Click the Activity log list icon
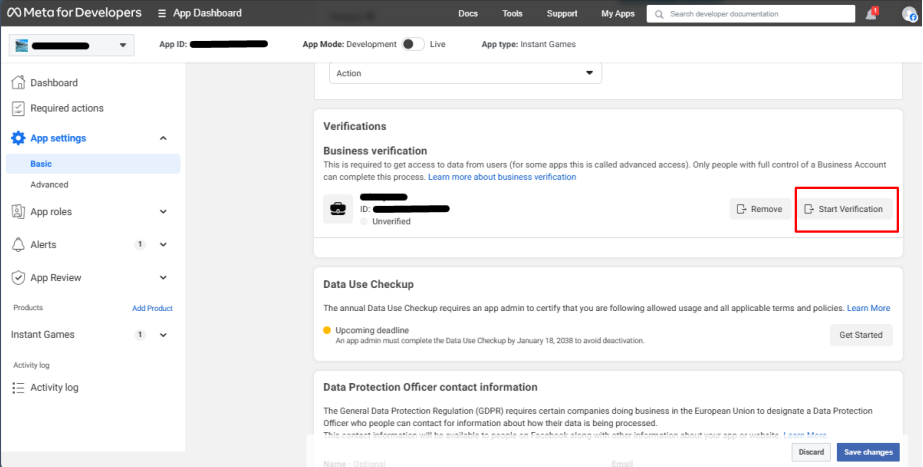 pos(18,387)
